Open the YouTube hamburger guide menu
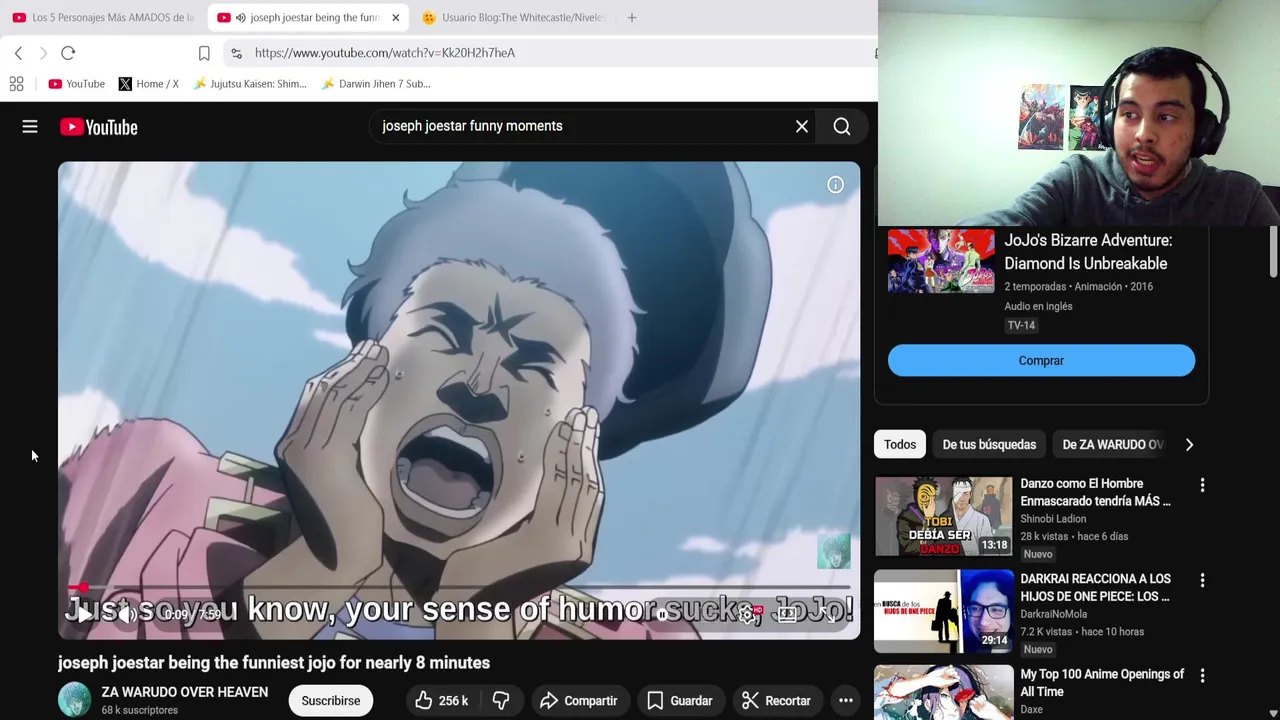Screen dimensions: 1280x720 [30, 127]
